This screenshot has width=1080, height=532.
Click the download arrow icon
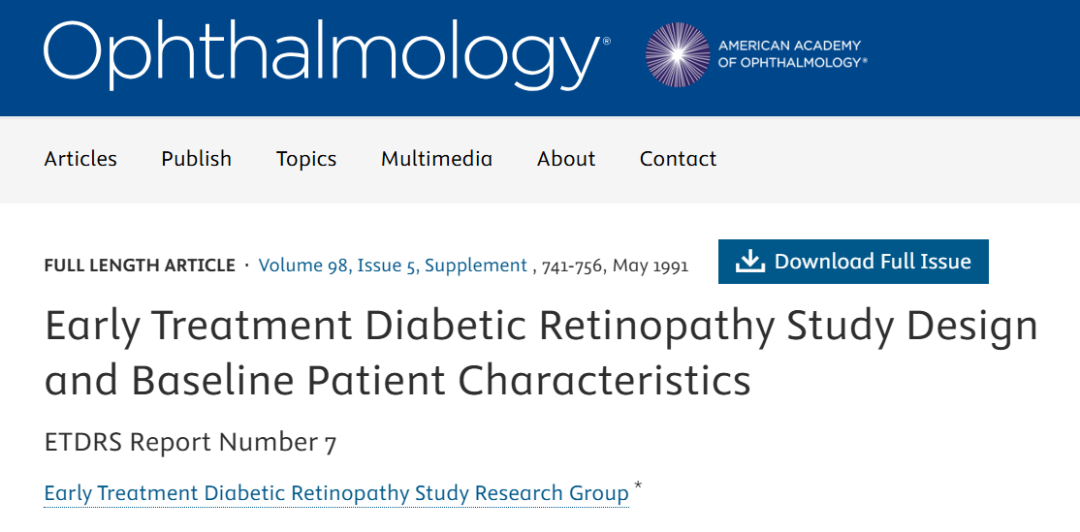[x=749, y=261]
